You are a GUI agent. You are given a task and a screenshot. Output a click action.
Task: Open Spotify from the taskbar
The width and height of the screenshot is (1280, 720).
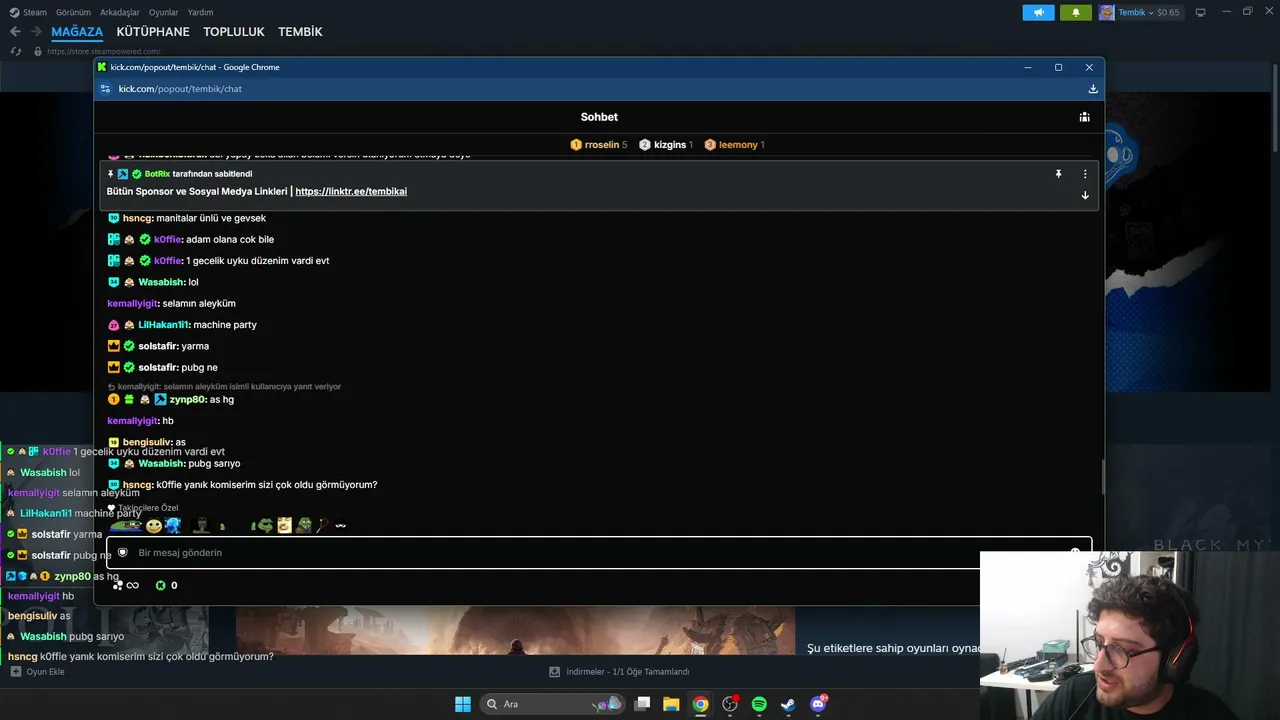[x=759, y=704]
